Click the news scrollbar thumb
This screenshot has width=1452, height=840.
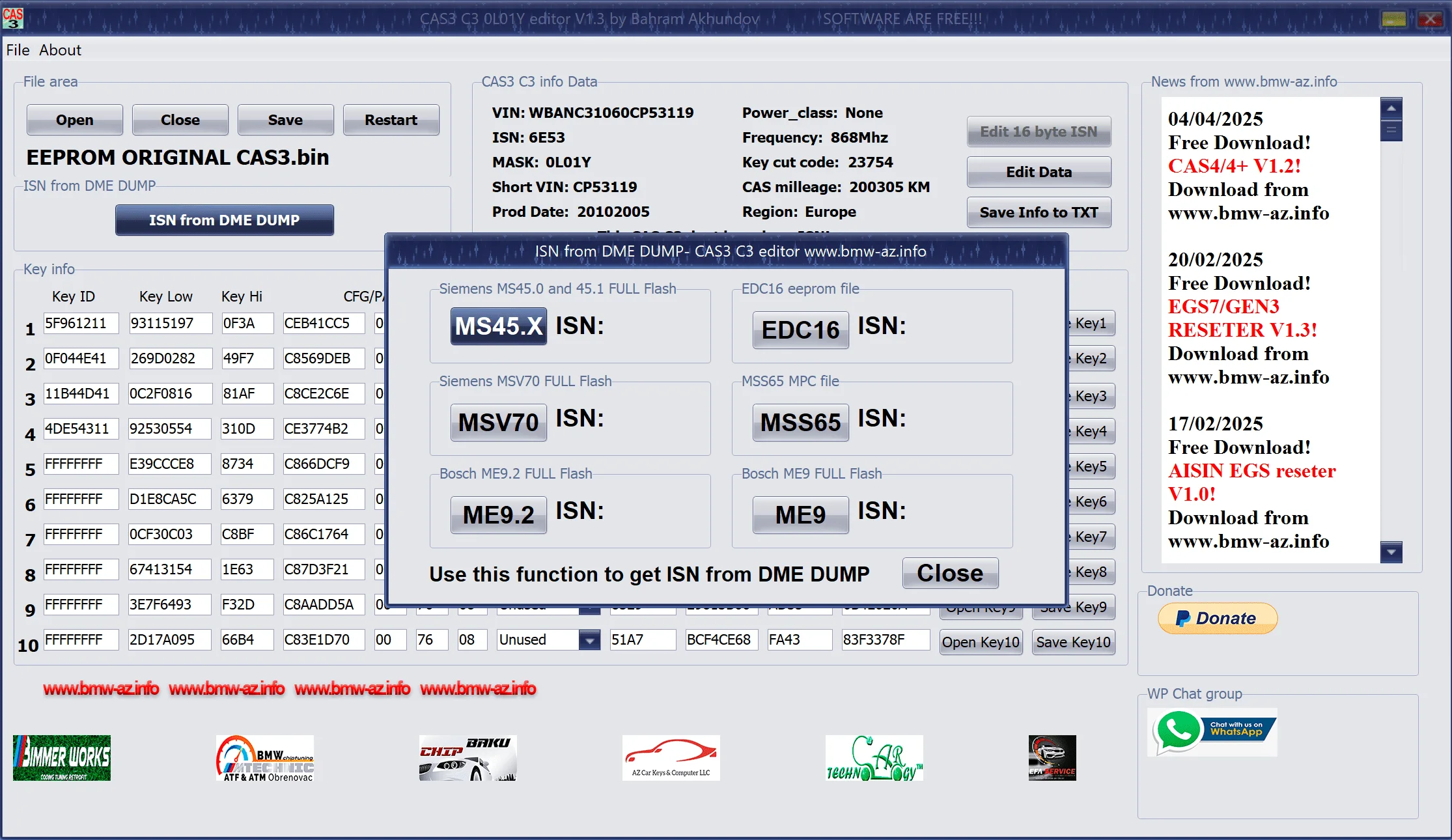click(x=1391, y=130)
